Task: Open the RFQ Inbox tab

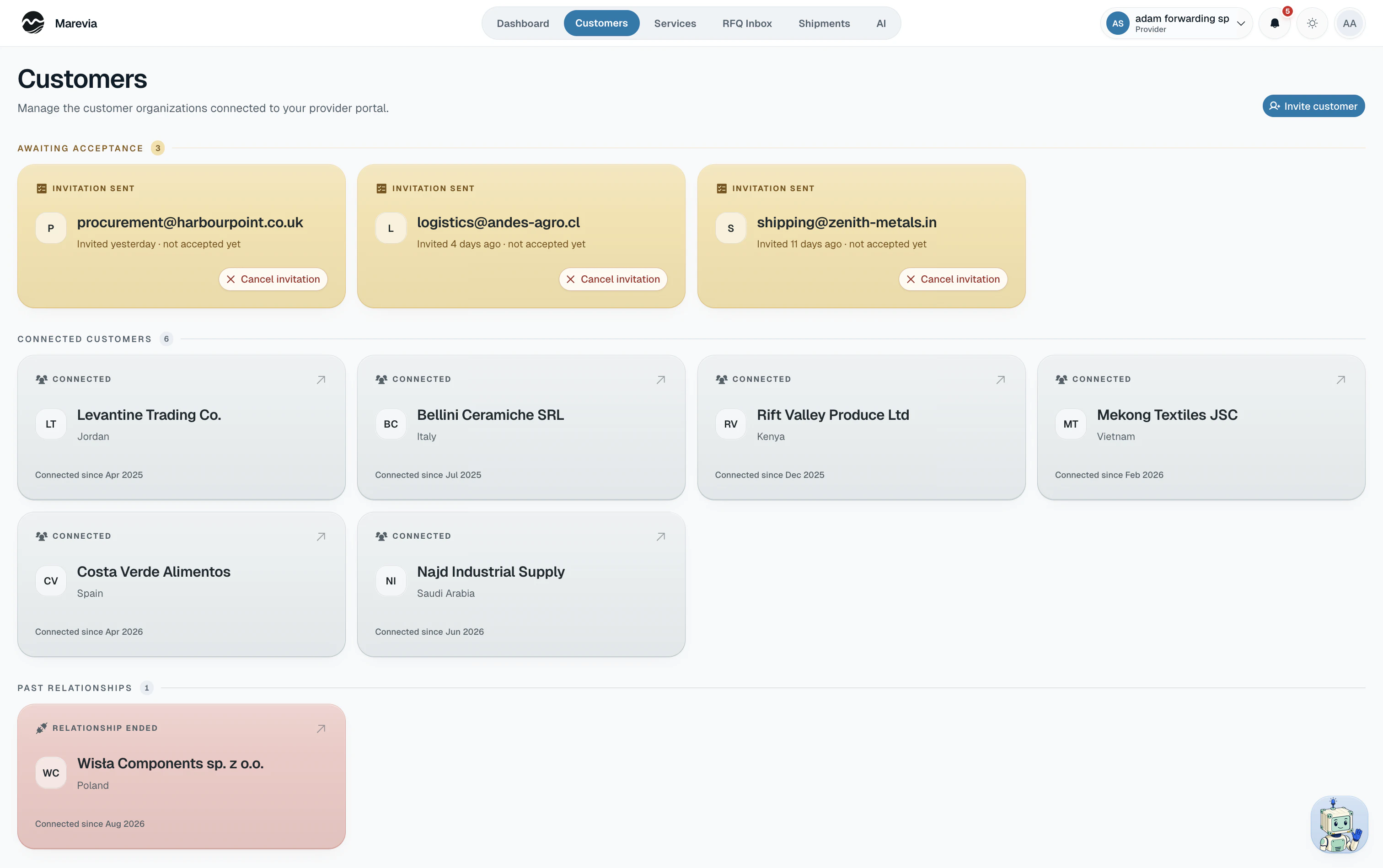Action: coord(747,23)
